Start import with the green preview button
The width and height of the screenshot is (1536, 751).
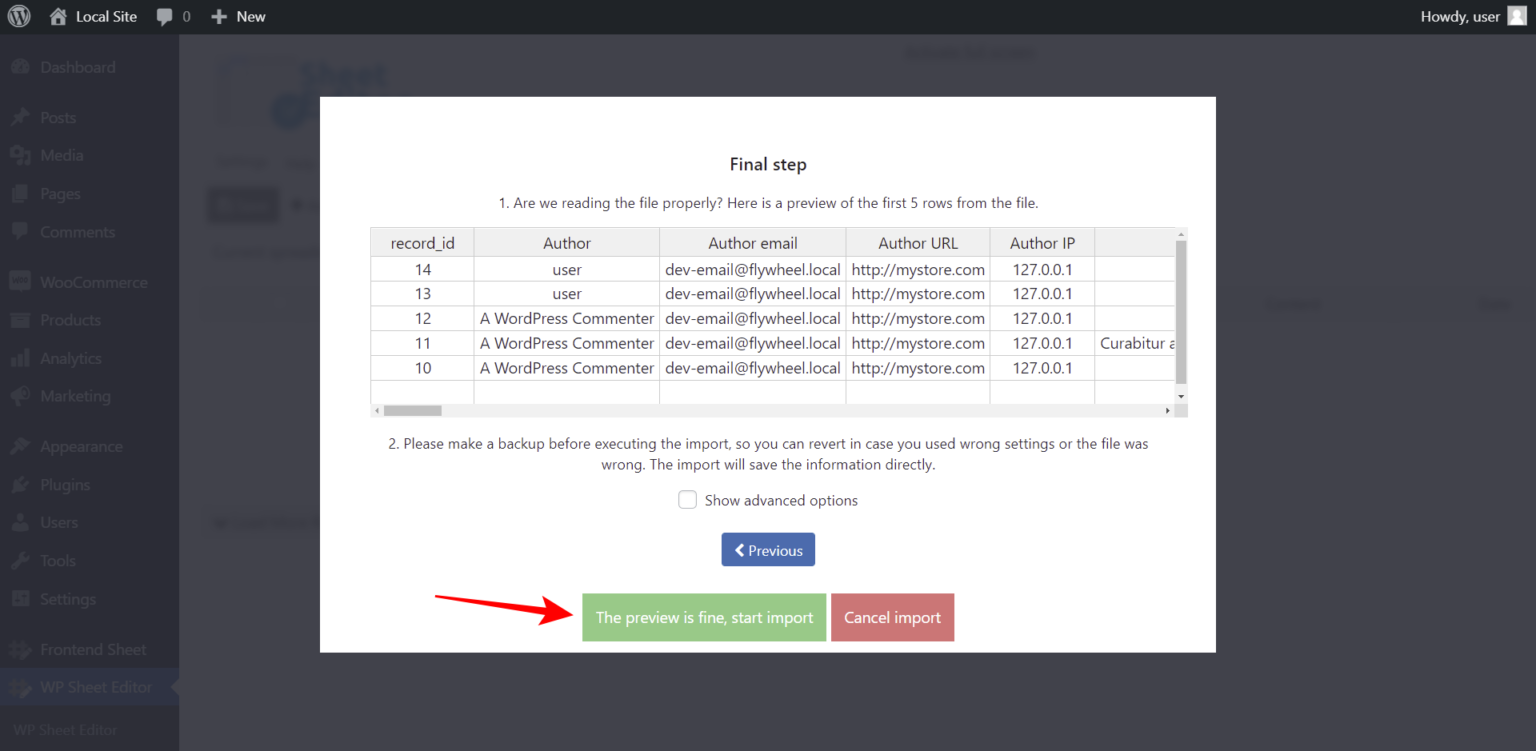pos(704,617)
